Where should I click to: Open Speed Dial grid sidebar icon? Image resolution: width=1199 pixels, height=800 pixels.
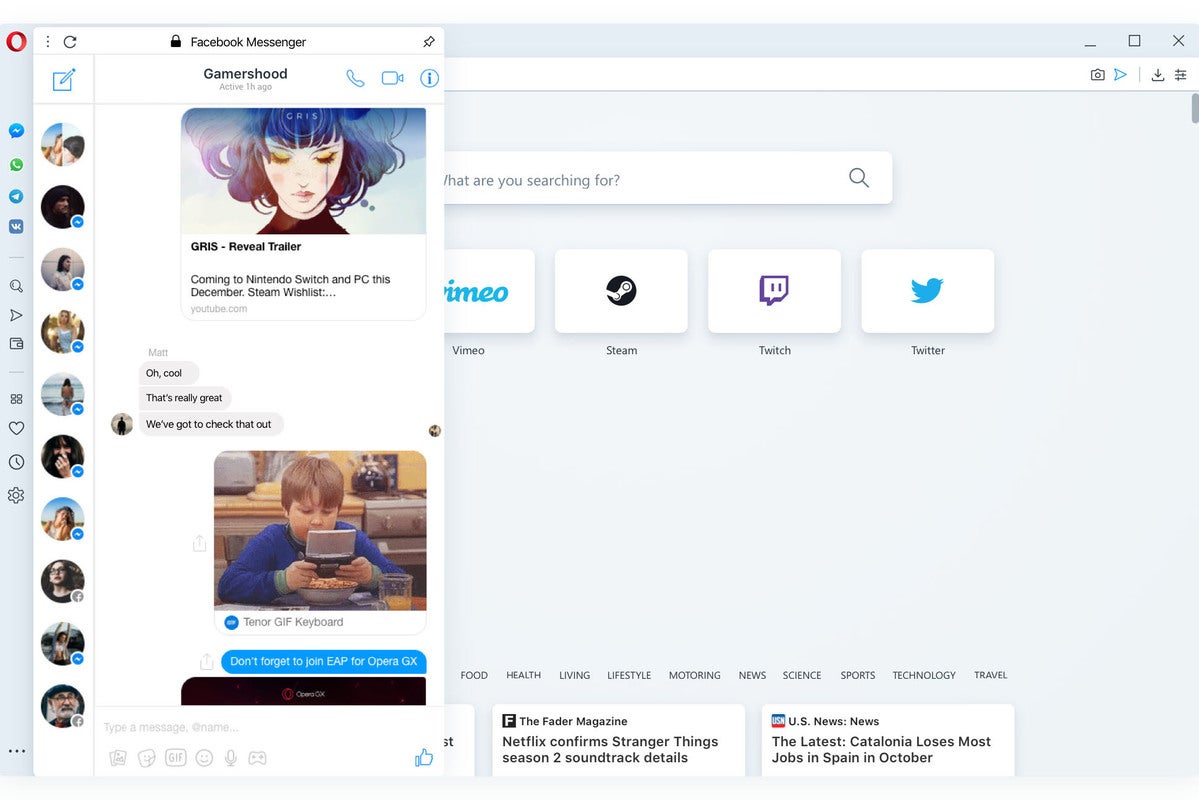(x=16, y=399)
